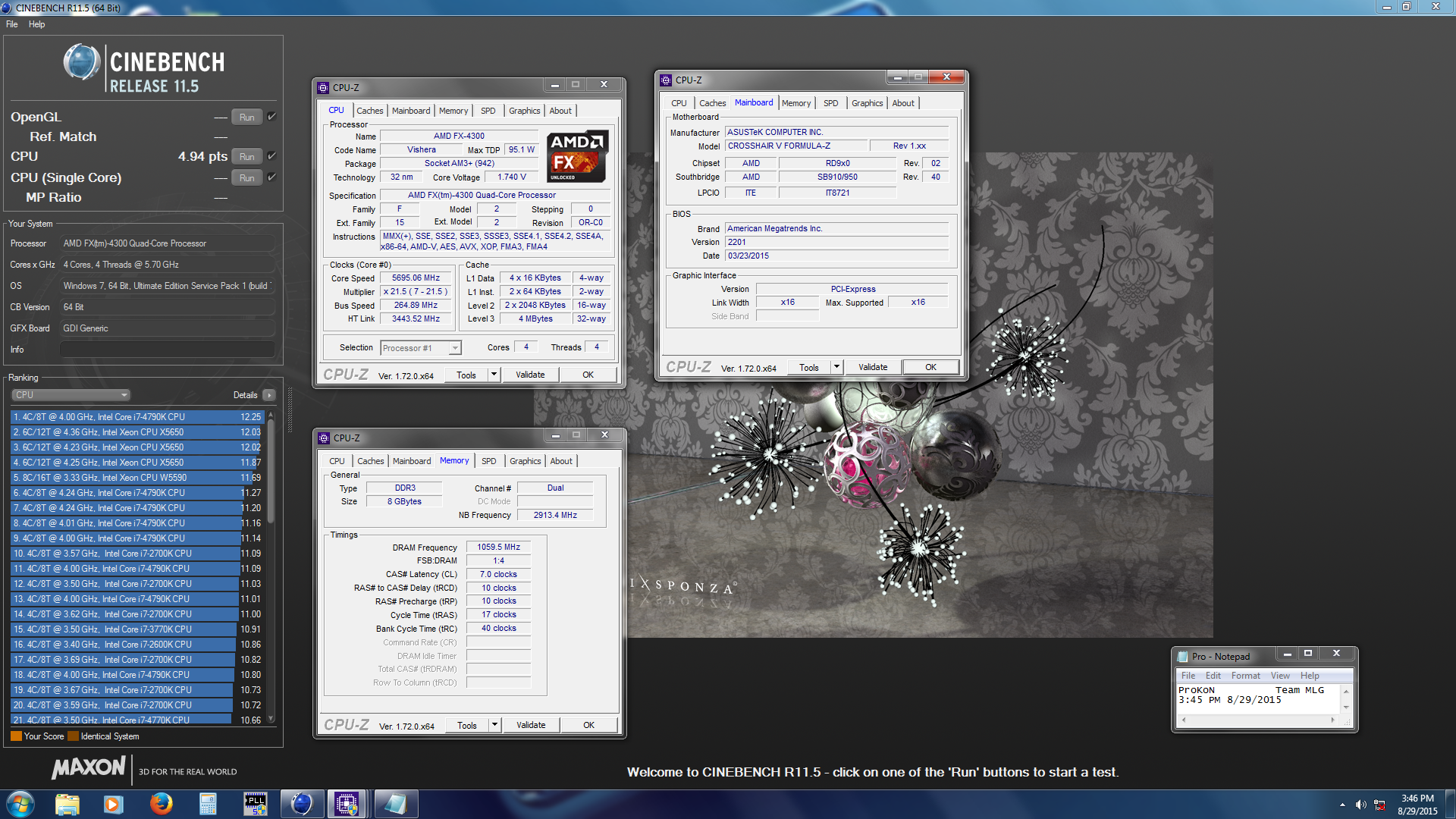Open Windows Media Player taskbar icon

(114, 804)
